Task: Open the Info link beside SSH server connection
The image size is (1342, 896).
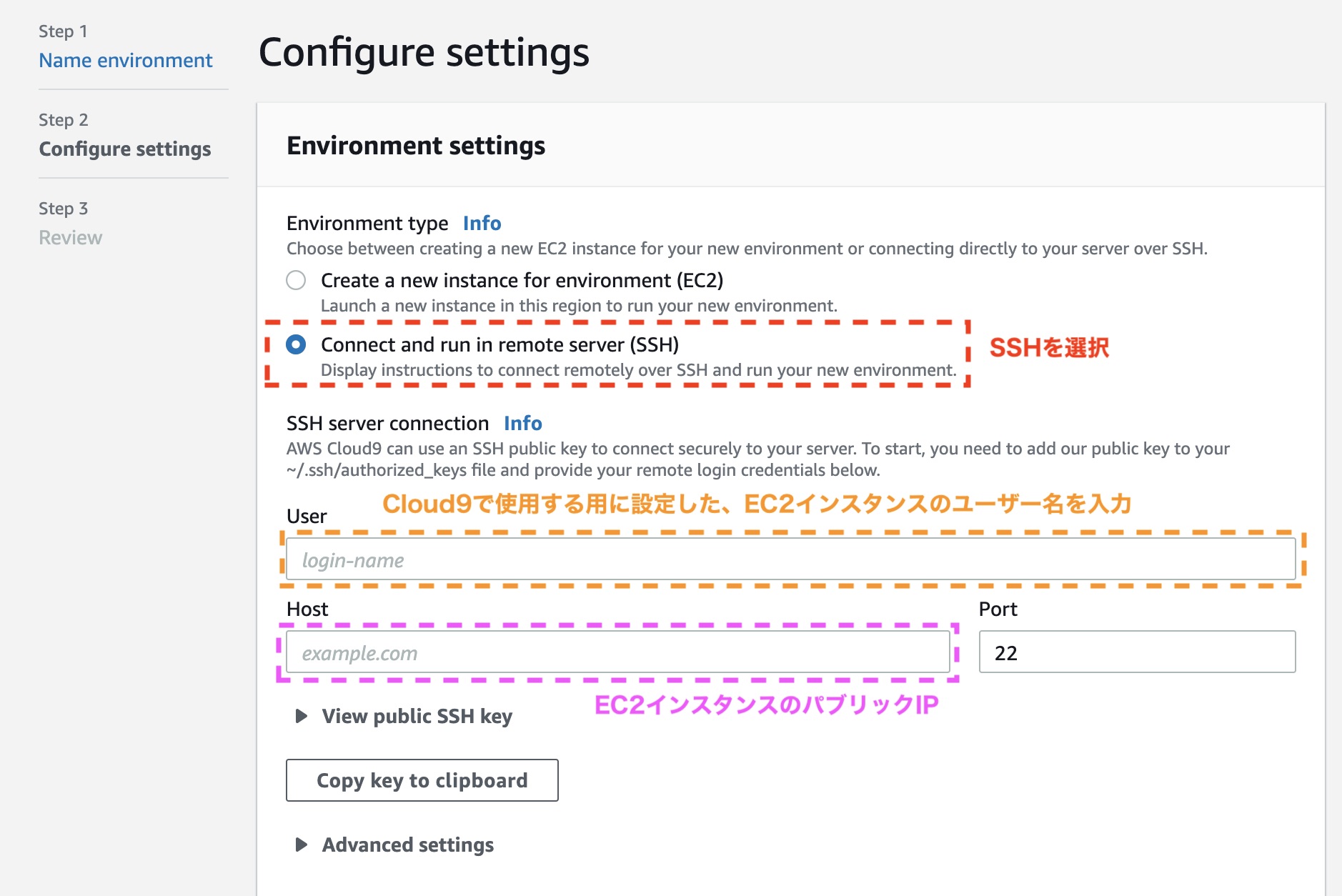Action: [x=522, y=423]
